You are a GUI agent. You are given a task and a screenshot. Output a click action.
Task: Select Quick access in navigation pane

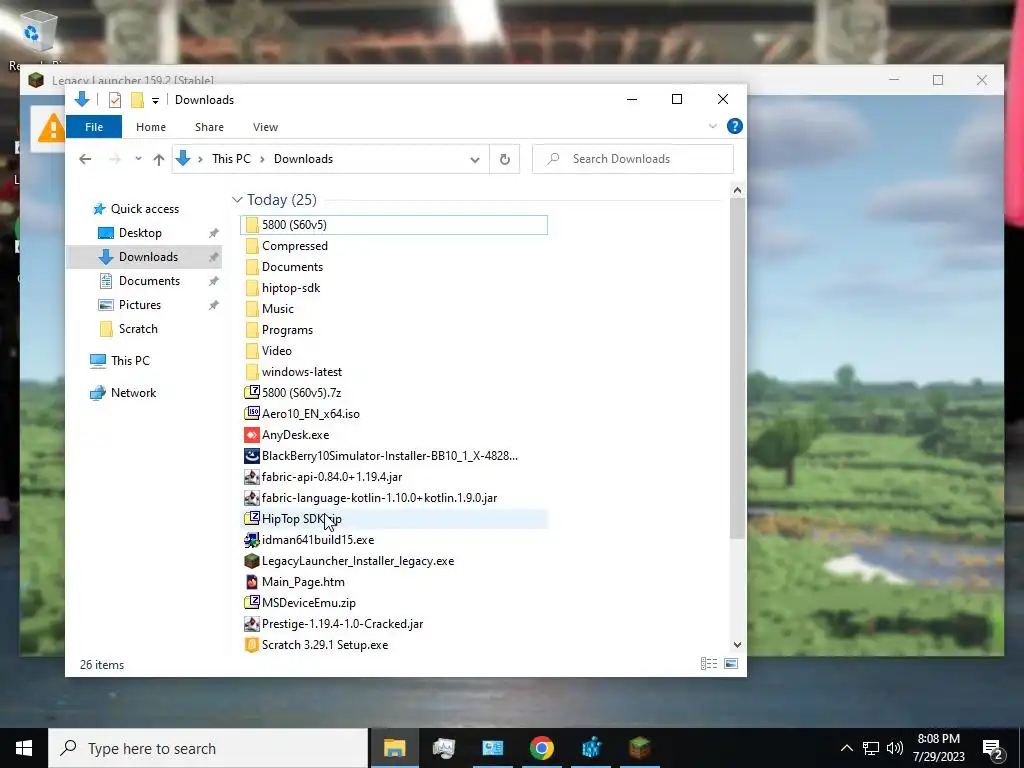coord(145,209)
